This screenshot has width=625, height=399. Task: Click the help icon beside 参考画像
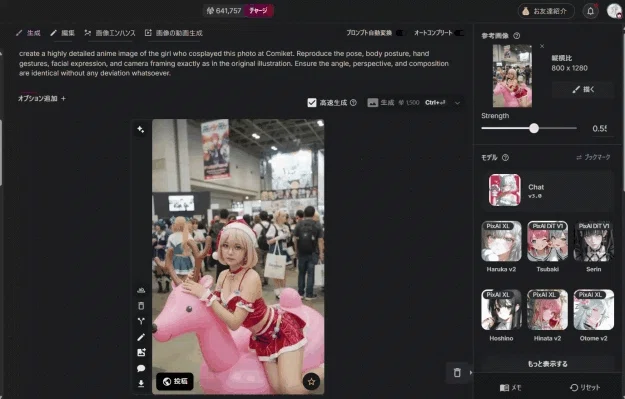click(x=517, y=36)
